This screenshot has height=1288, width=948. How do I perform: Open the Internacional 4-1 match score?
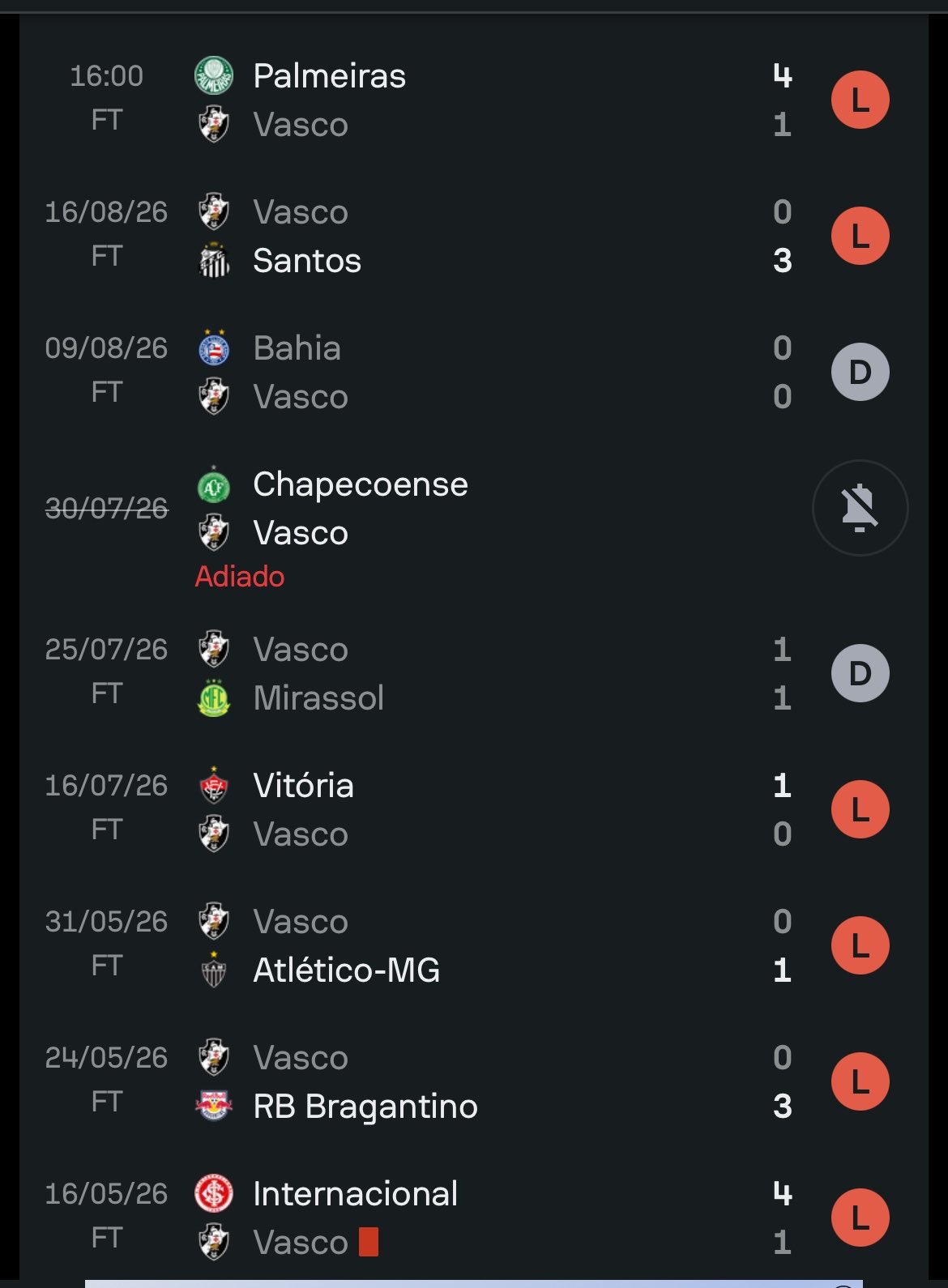pyautogui.click(x=782, y=1218)
